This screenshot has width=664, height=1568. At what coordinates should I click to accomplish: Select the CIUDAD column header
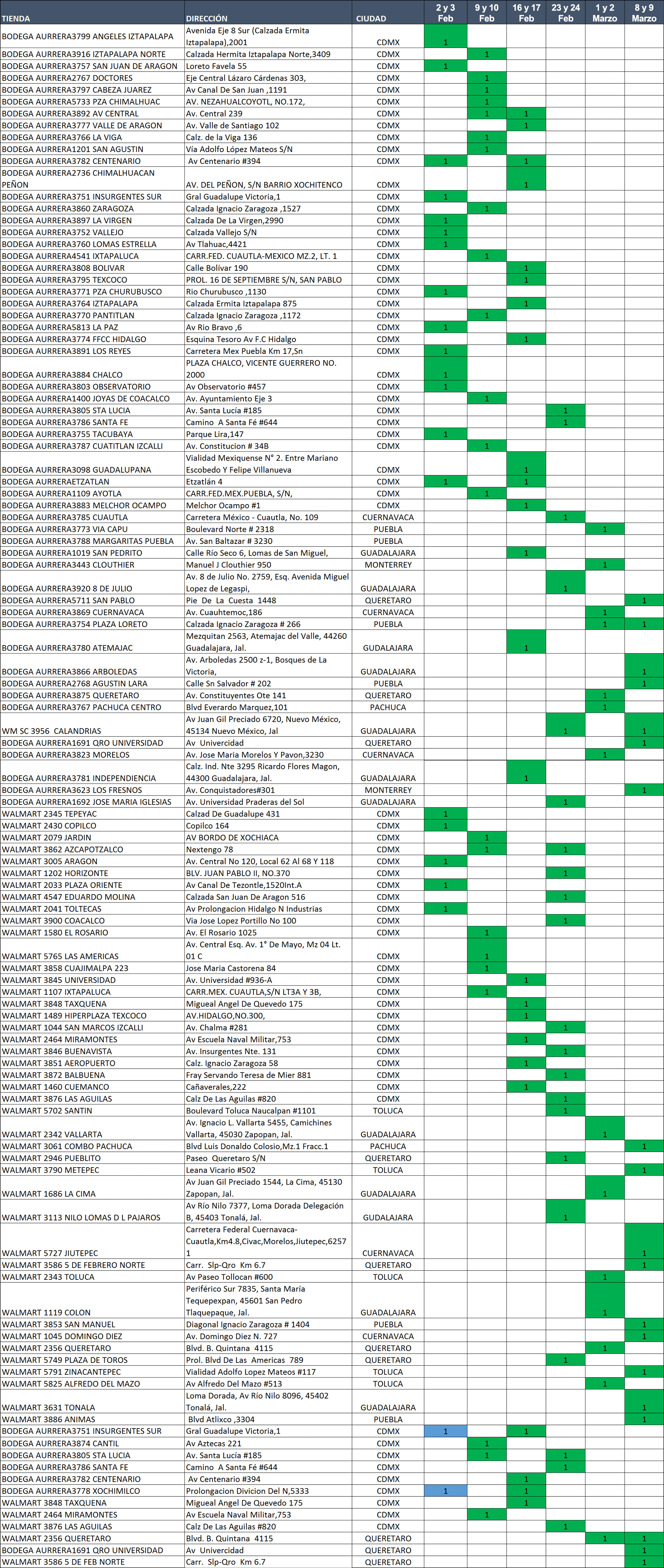388,12
